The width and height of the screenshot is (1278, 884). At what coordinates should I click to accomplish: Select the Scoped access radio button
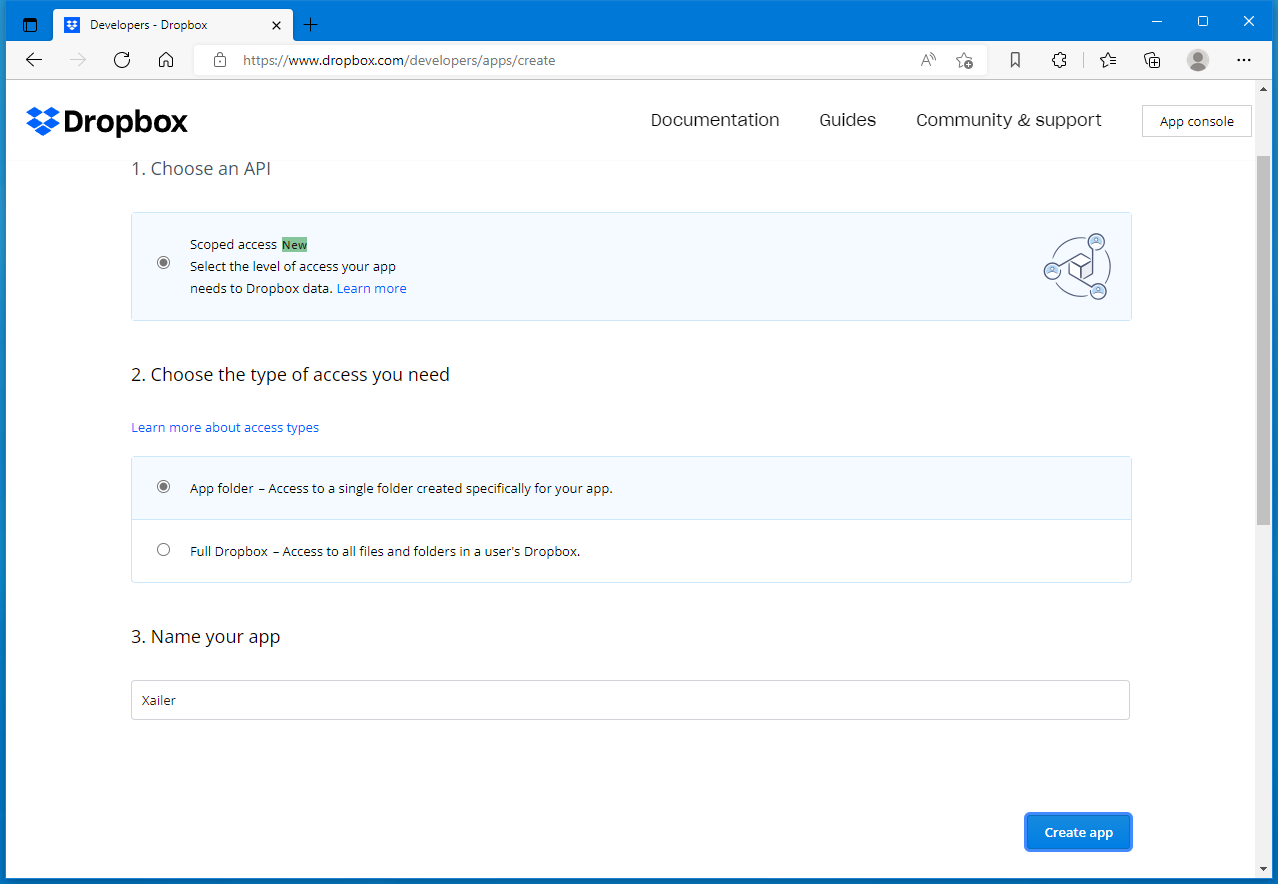pos(164,263)
